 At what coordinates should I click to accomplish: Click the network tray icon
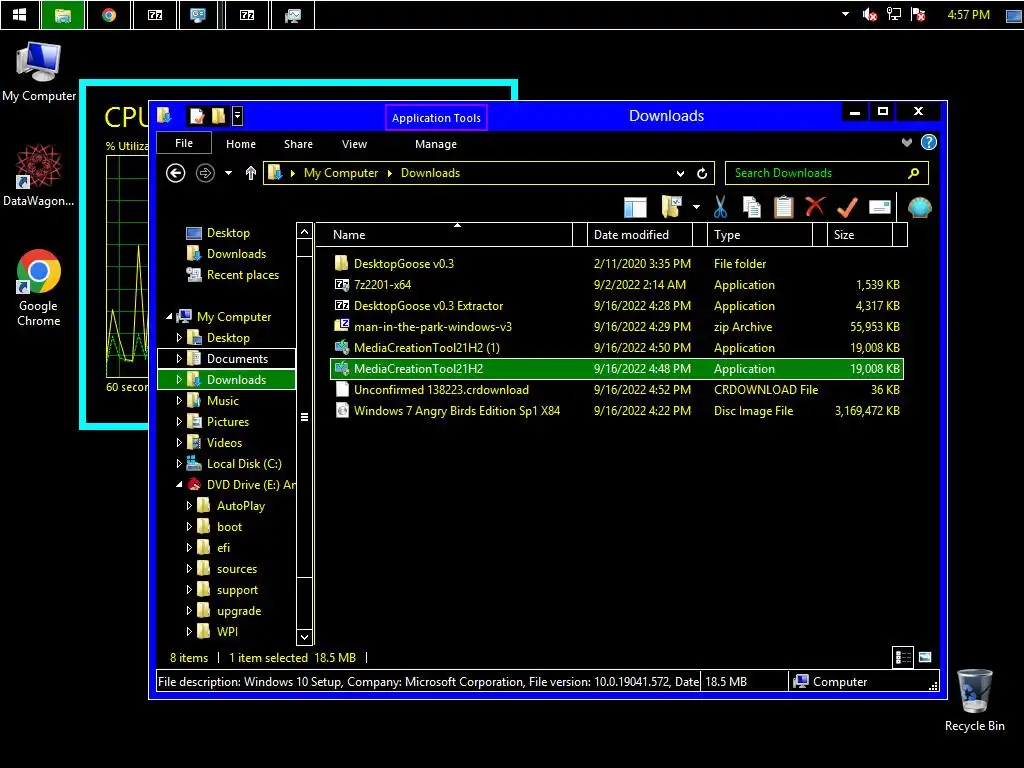[x=894, y=14]
